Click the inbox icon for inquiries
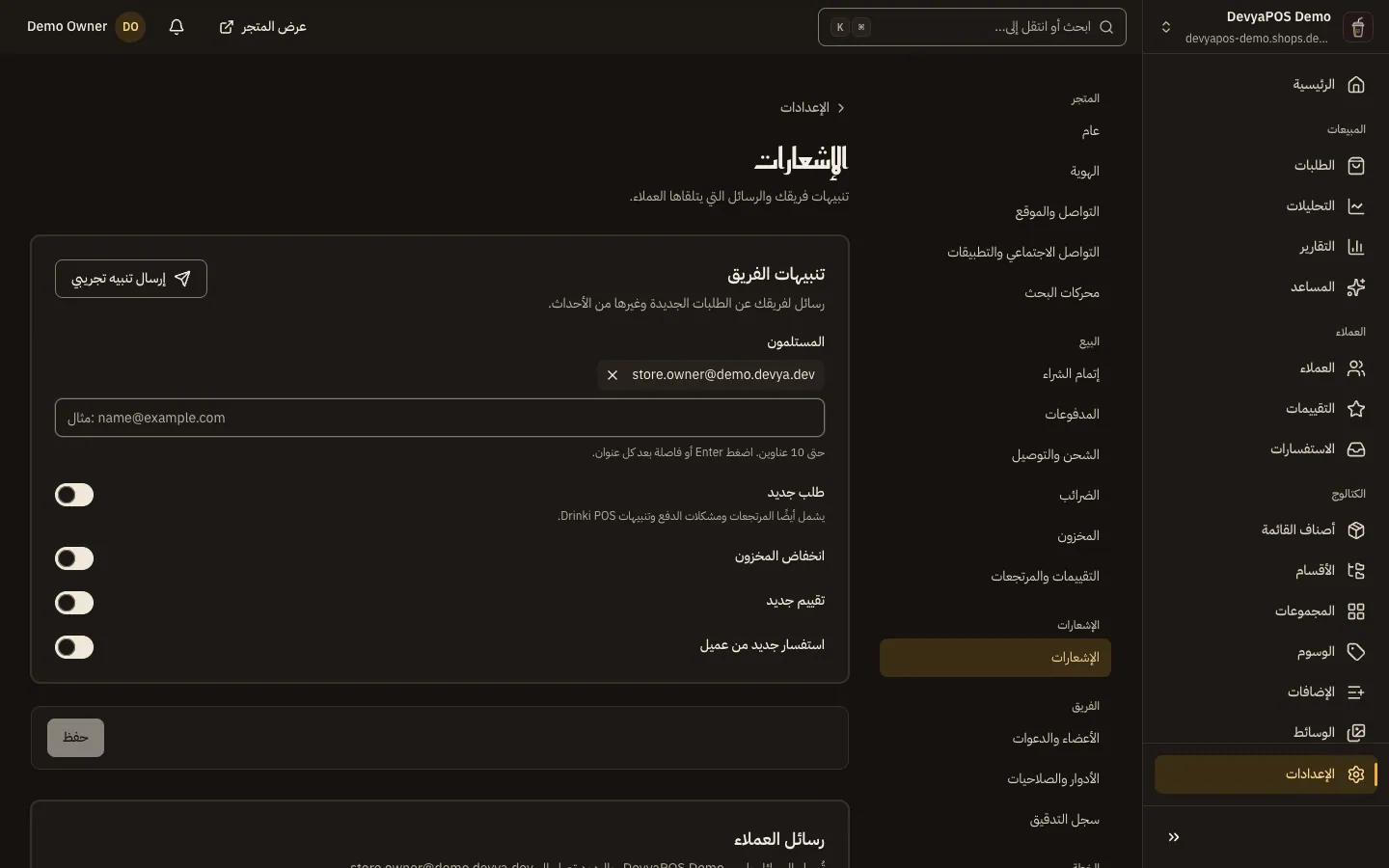This screenshot has height=868, width=1389. (1356, 449)
